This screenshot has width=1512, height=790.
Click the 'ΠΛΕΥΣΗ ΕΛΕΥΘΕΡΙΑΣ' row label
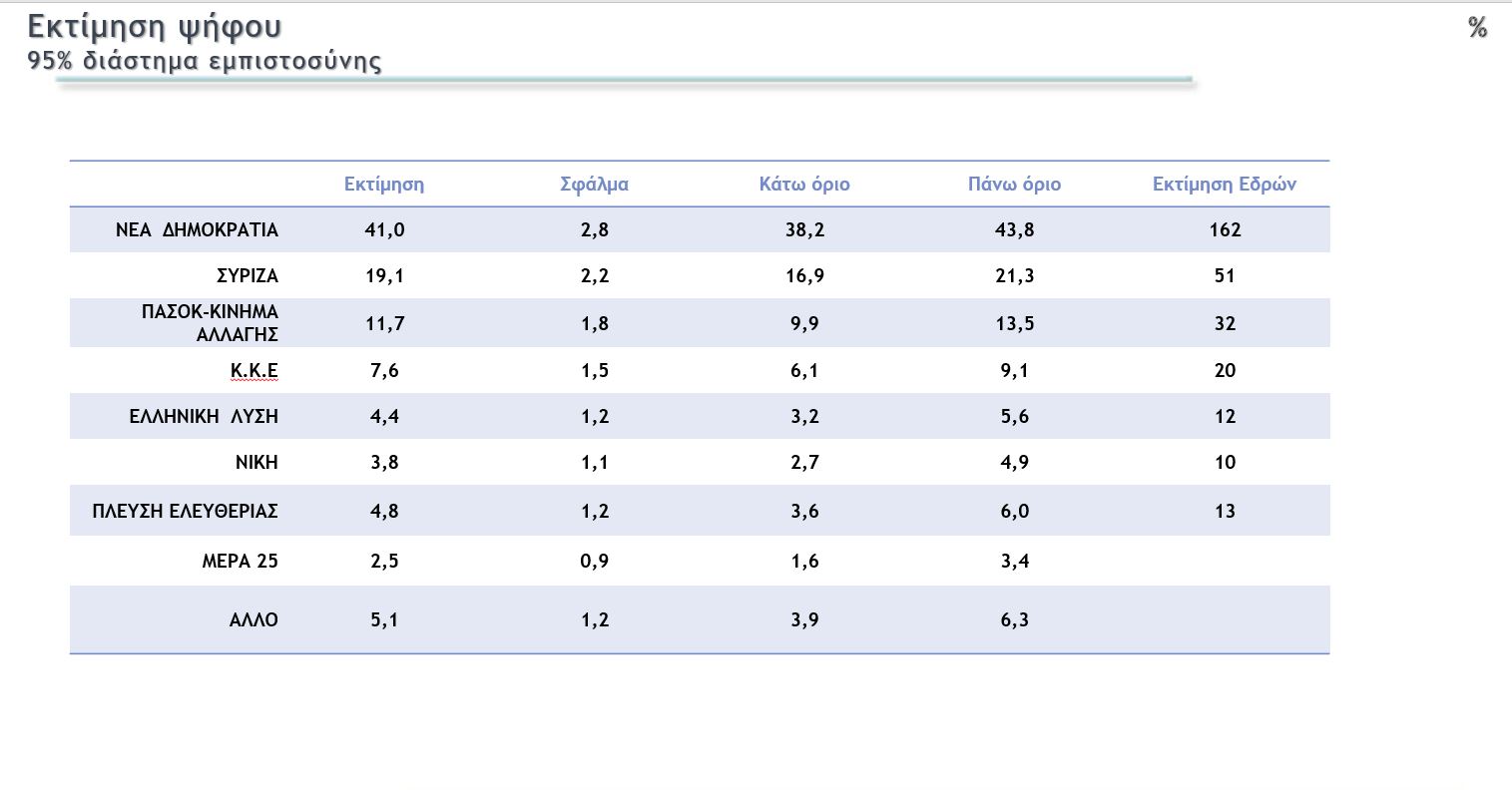pyautogui.click(x=185, y=512)
